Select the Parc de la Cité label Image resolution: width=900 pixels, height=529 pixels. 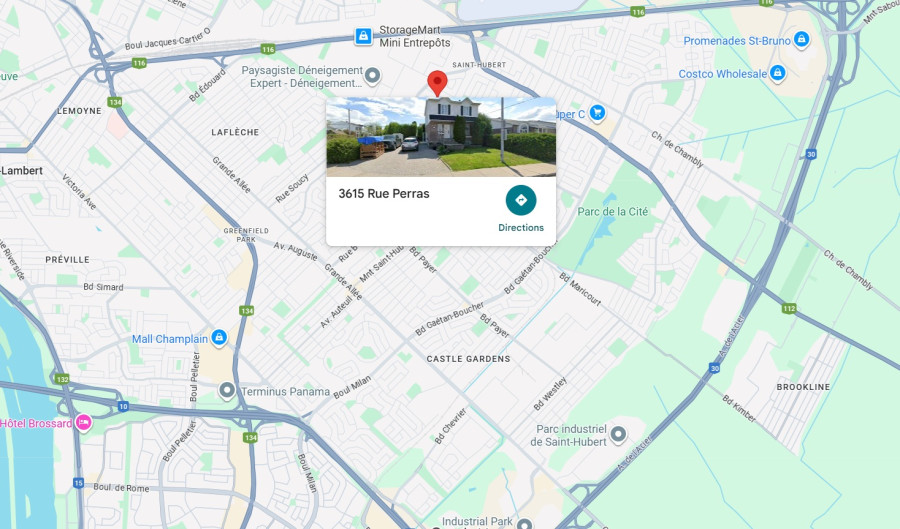click(612, 211)
